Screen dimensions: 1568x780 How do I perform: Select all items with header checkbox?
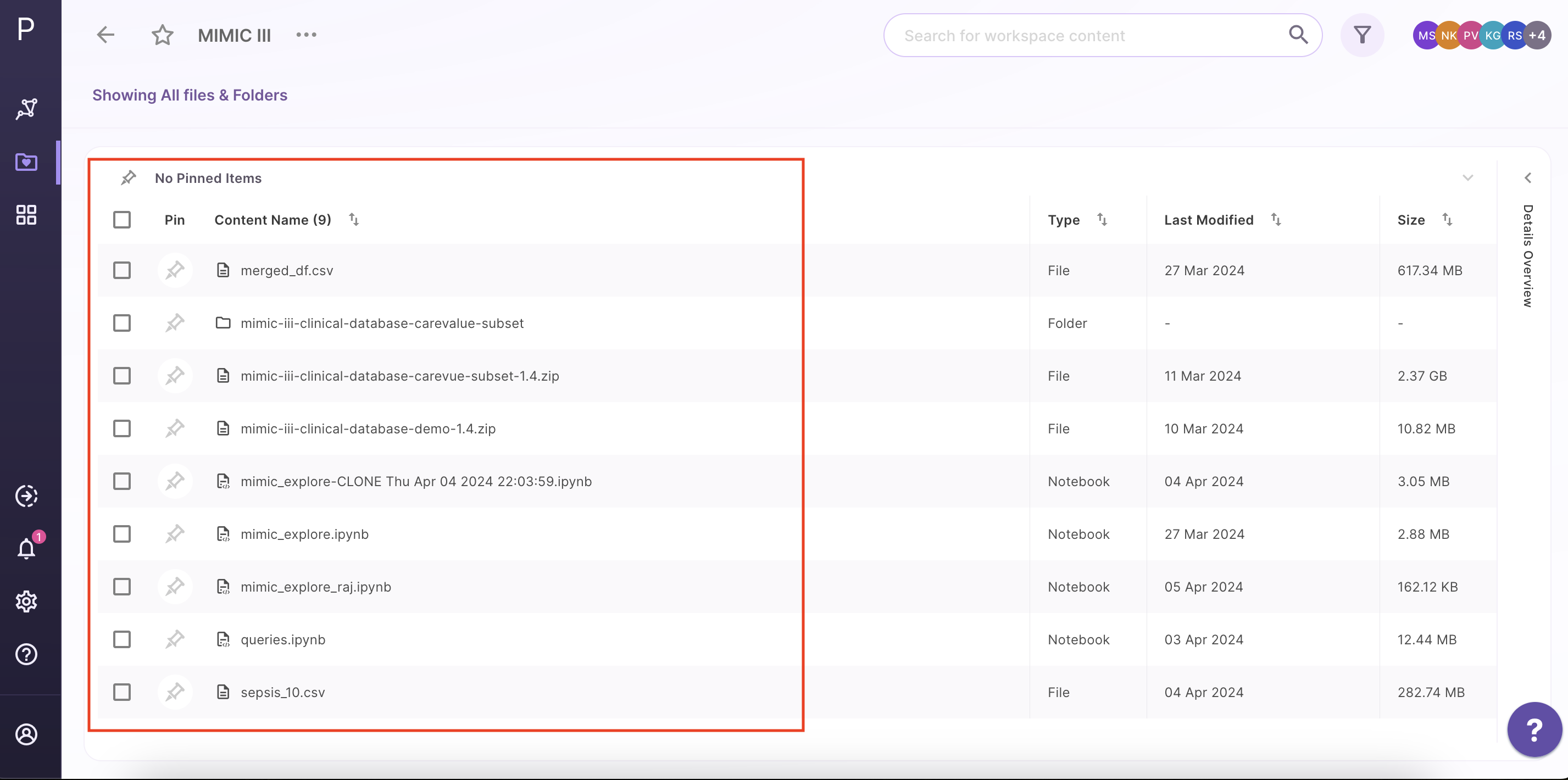[122, 220]
